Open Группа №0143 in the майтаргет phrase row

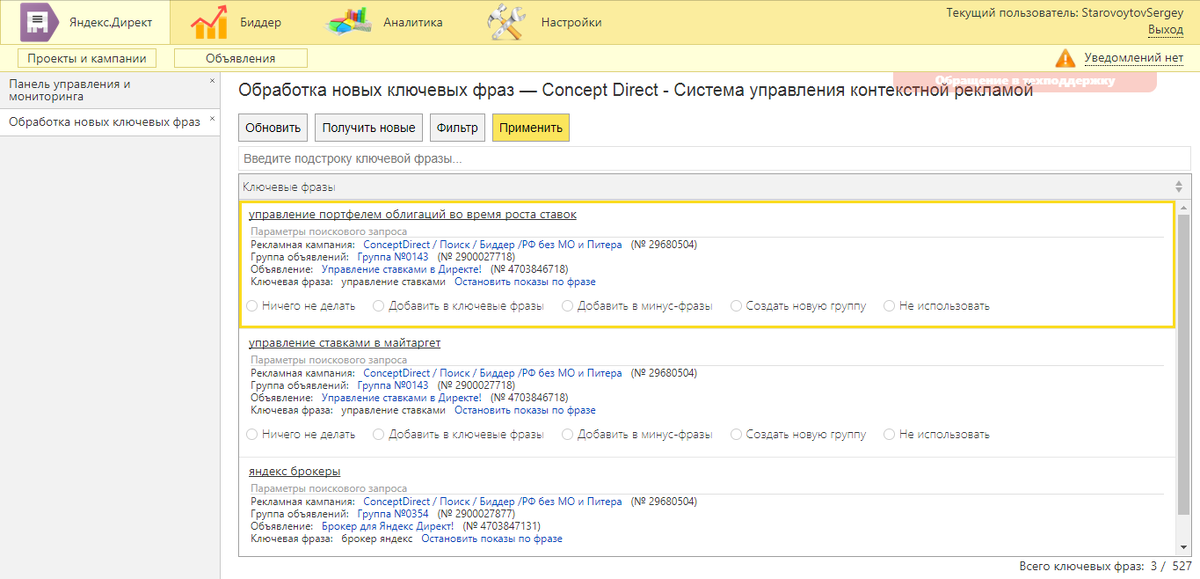[393, 385]
